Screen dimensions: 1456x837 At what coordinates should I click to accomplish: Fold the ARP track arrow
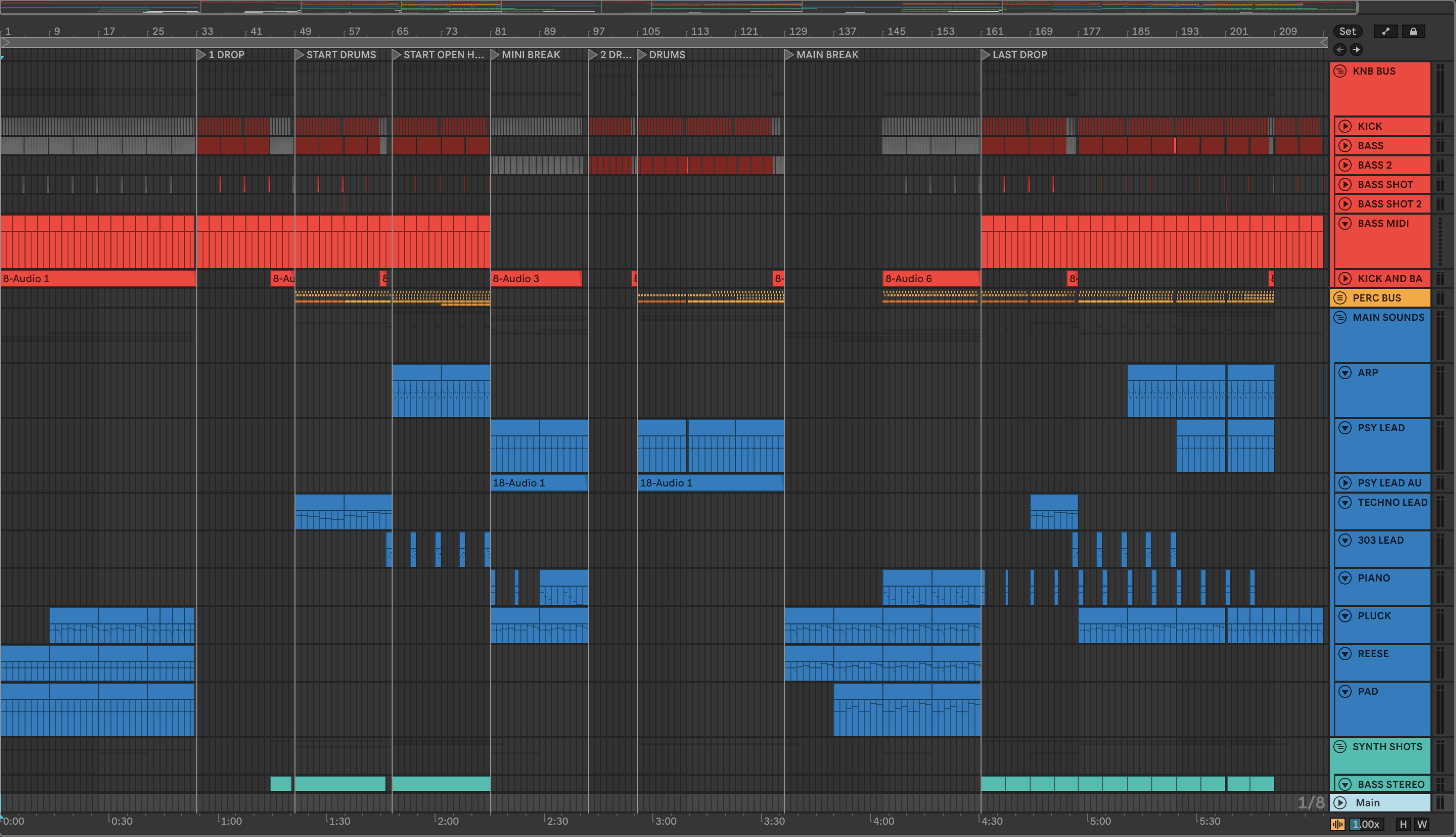coord(1345,373)
